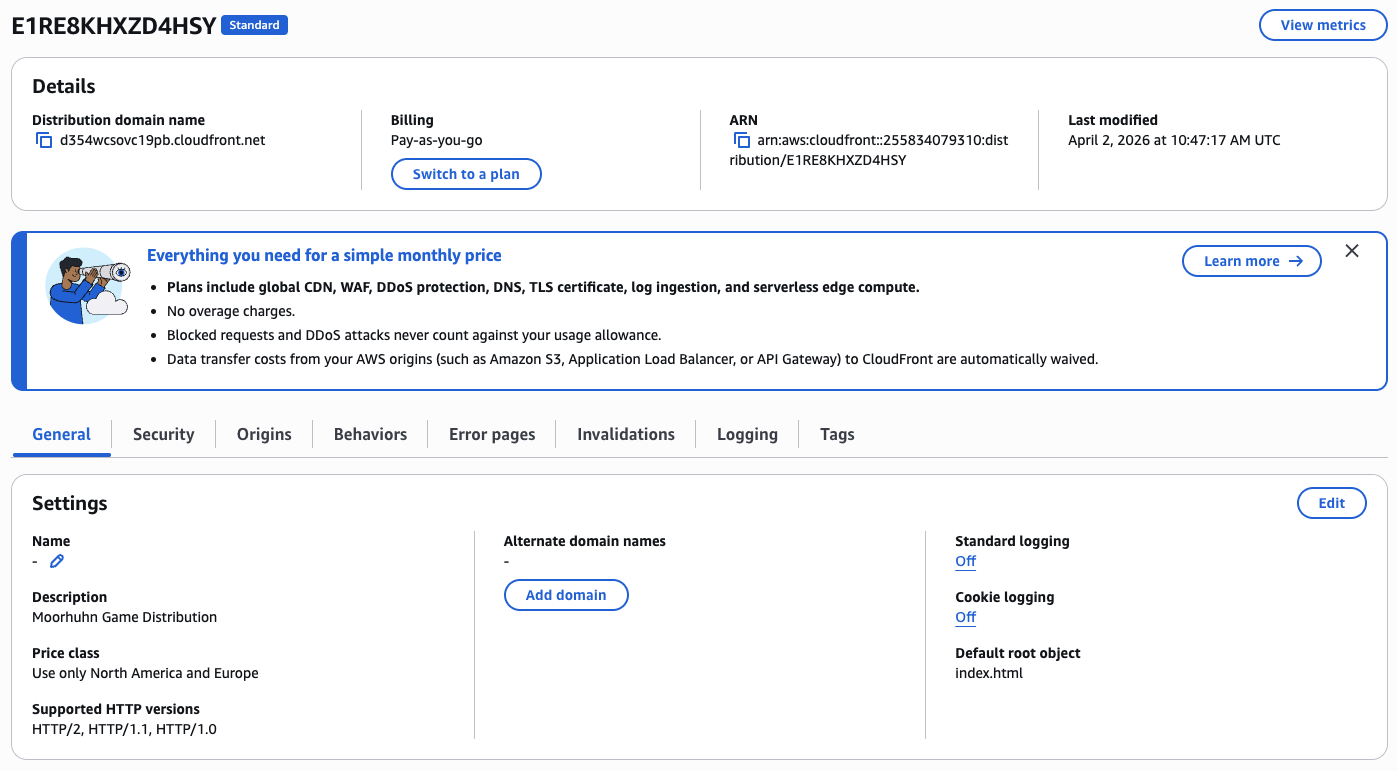Copy the distribution domain name
The image size is (1398, 771).
click(42, 140)
